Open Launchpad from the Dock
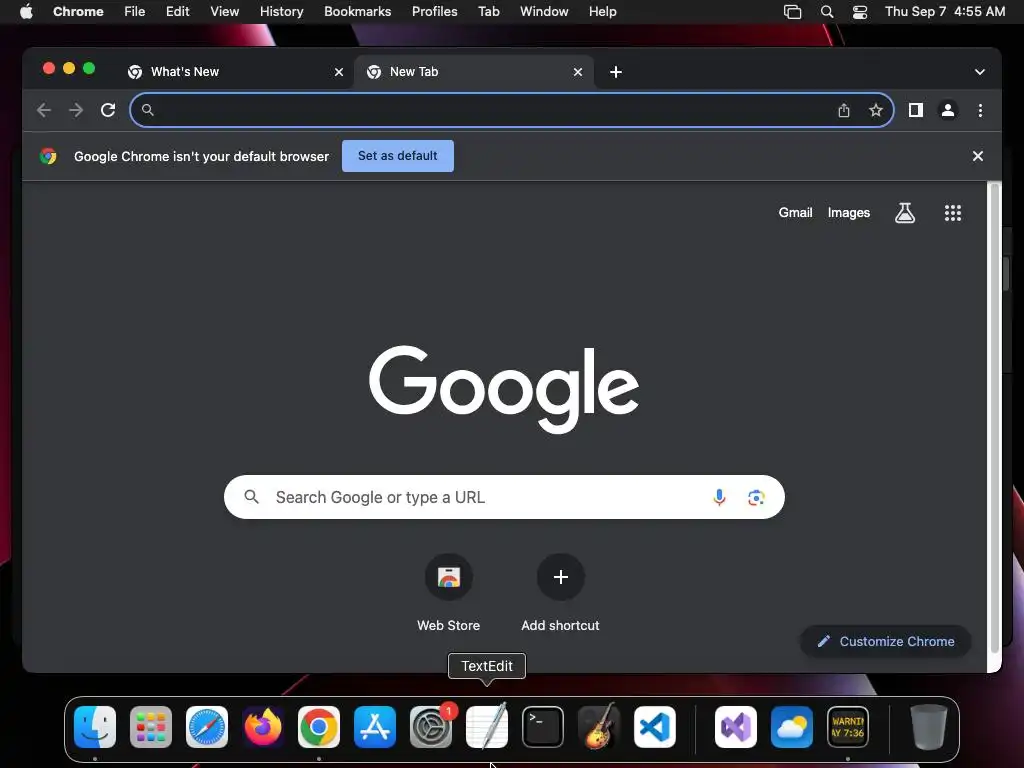The width and height of the screenshot is (1024, 768). point(151,727)
